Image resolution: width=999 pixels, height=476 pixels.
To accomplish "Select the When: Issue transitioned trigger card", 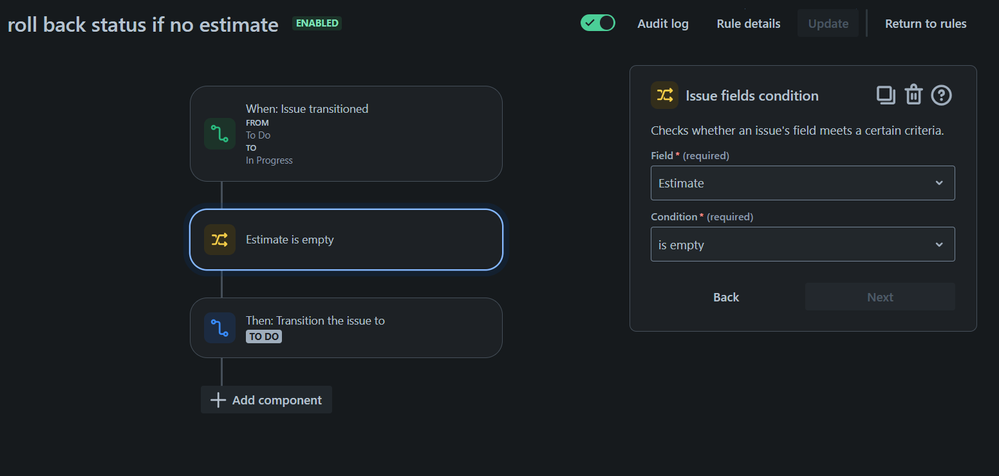I will [346, 134].
